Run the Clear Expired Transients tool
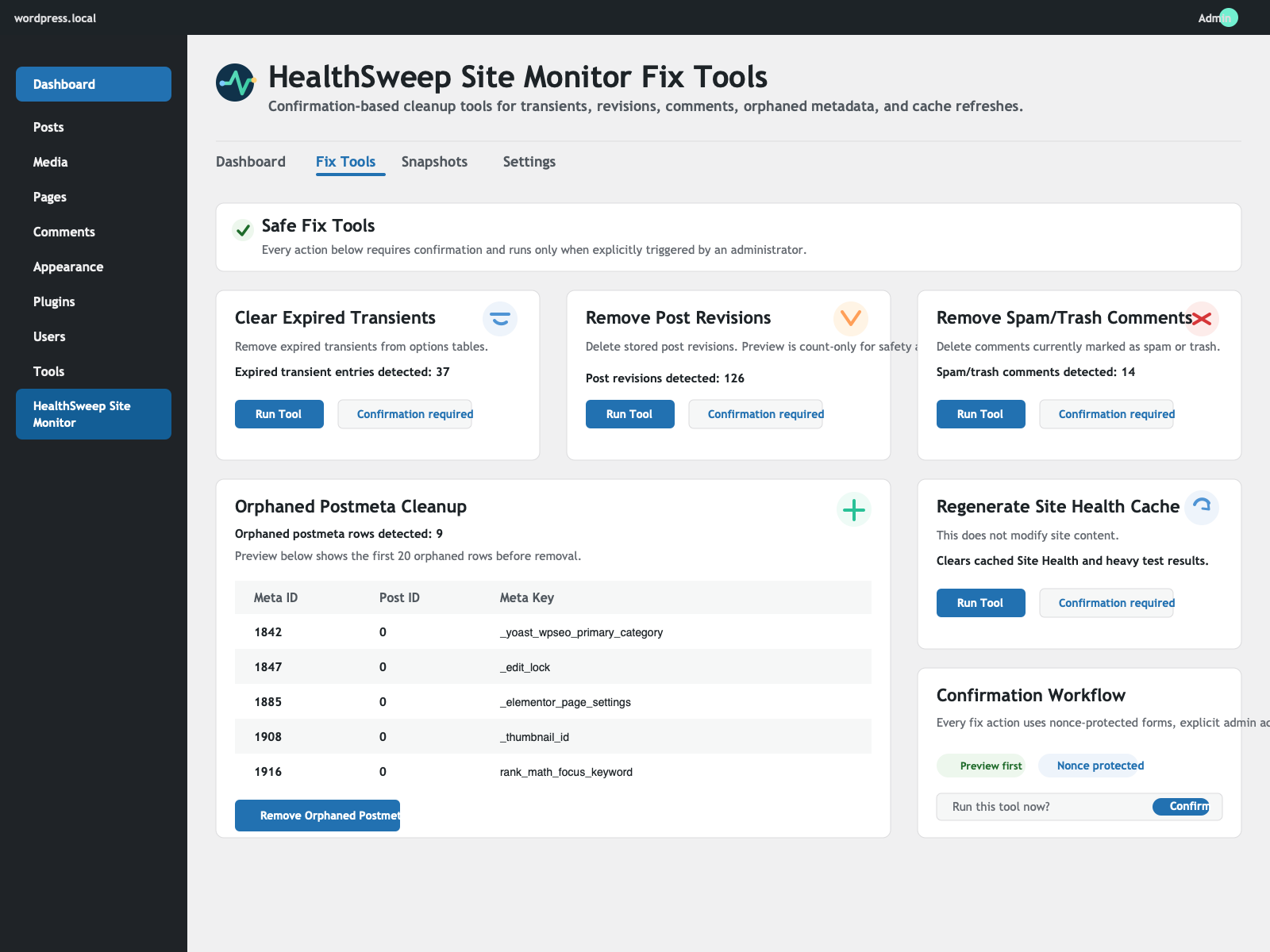1270x952 pixels. point(279,413)
